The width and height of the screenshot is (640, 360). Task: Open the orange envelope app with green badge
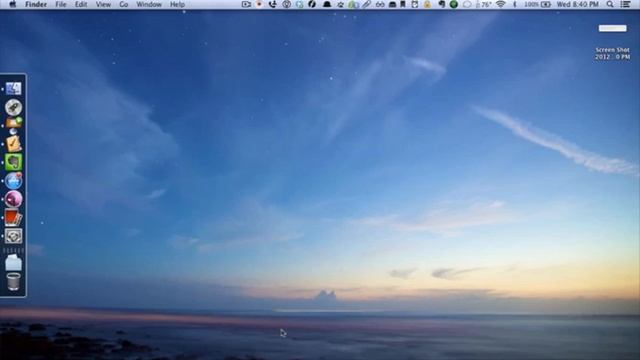point(13,124)
